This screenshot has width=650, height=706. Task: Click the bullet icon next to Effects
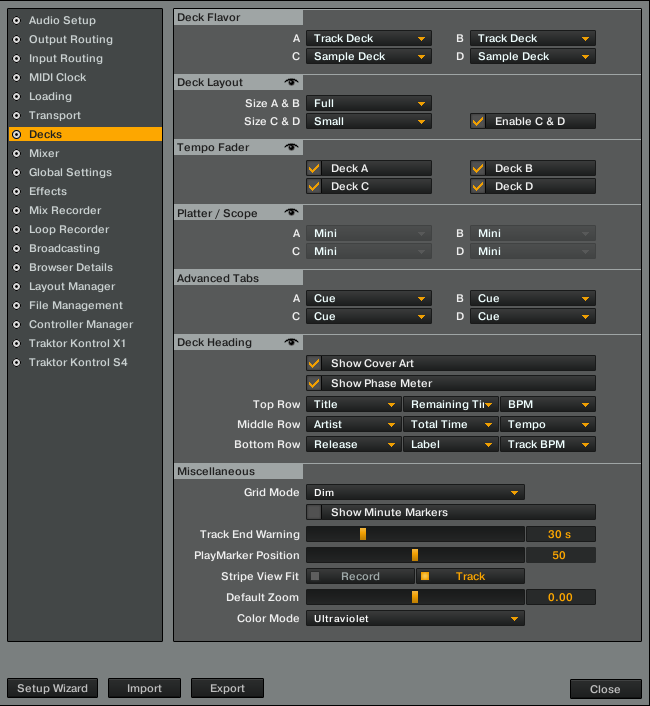tap(16, 192)
